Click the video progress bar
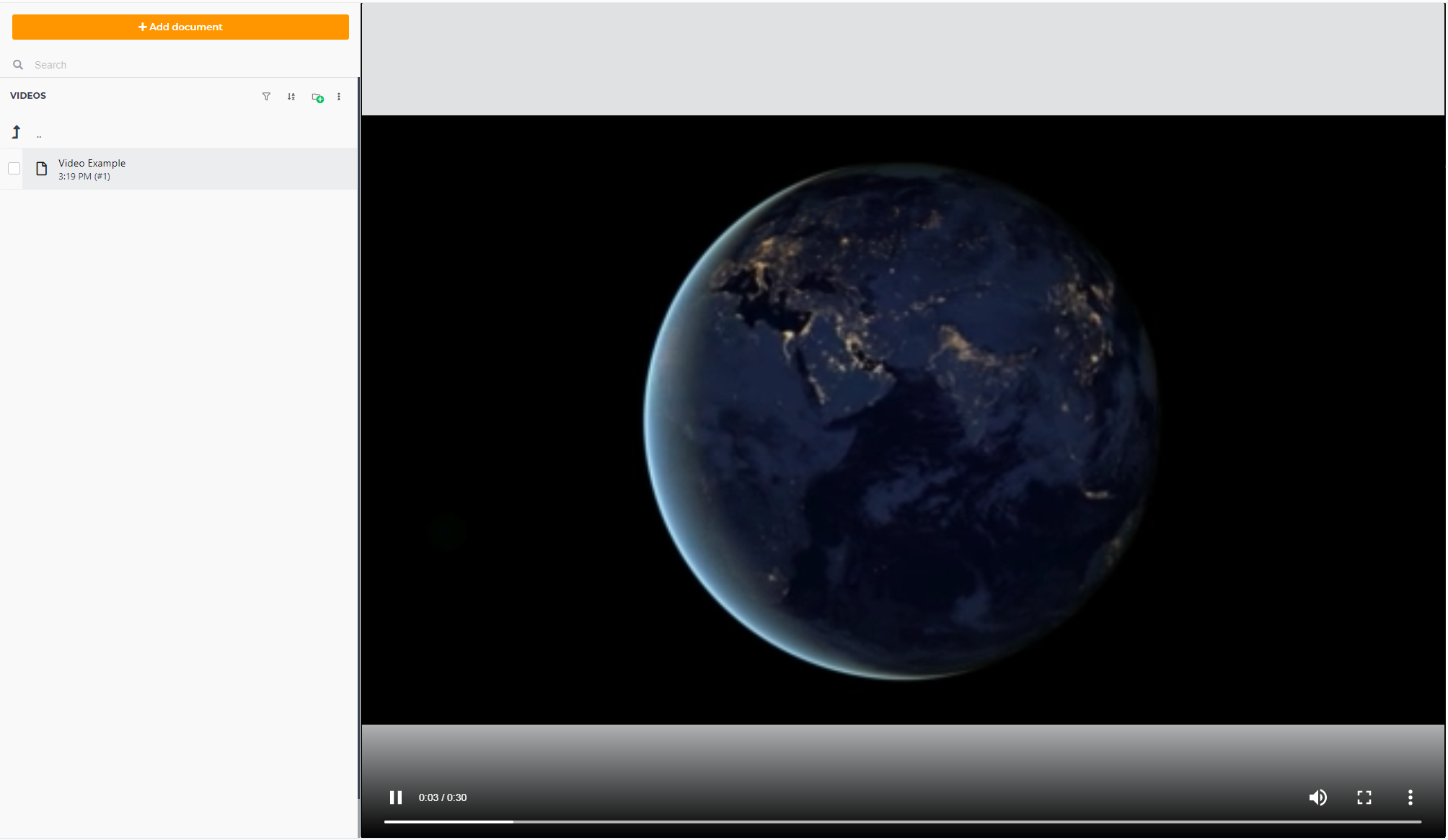The width and height of the screenshot is (1448, 840). (x=903, y=821)
